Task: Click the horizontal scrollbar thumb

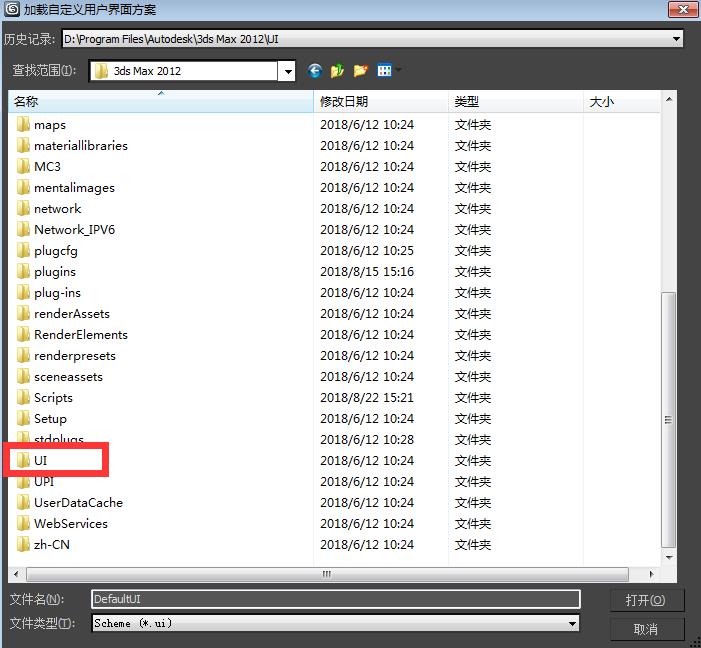Action: pos(327,574)
